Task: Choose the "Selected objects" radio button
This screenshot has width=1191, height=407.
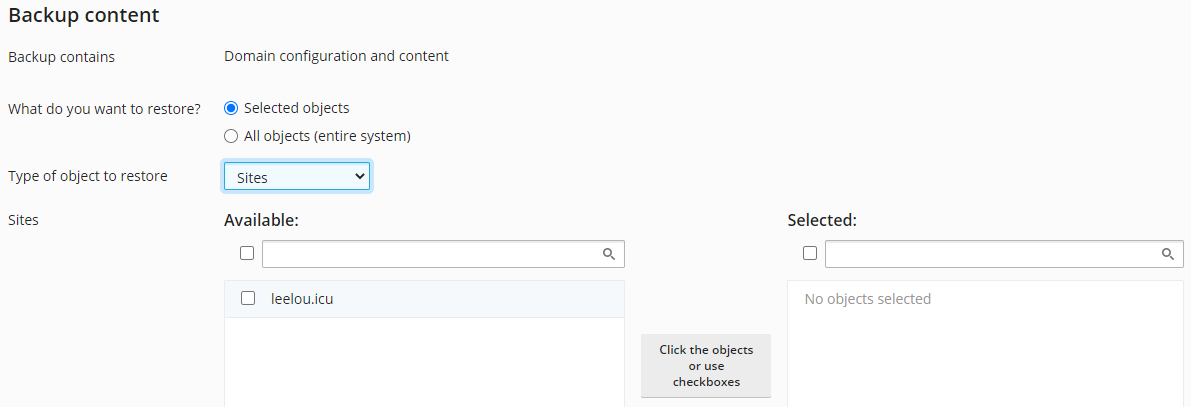Action: click(231, 108)
